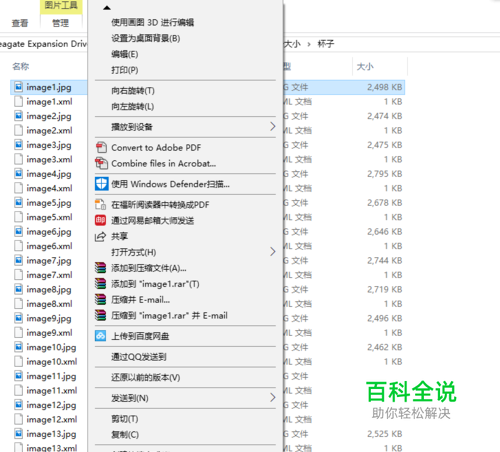Image resolution: width=500 pixels, height=452 pixels.
Task: Select file image12.xml
Action: 52,419
